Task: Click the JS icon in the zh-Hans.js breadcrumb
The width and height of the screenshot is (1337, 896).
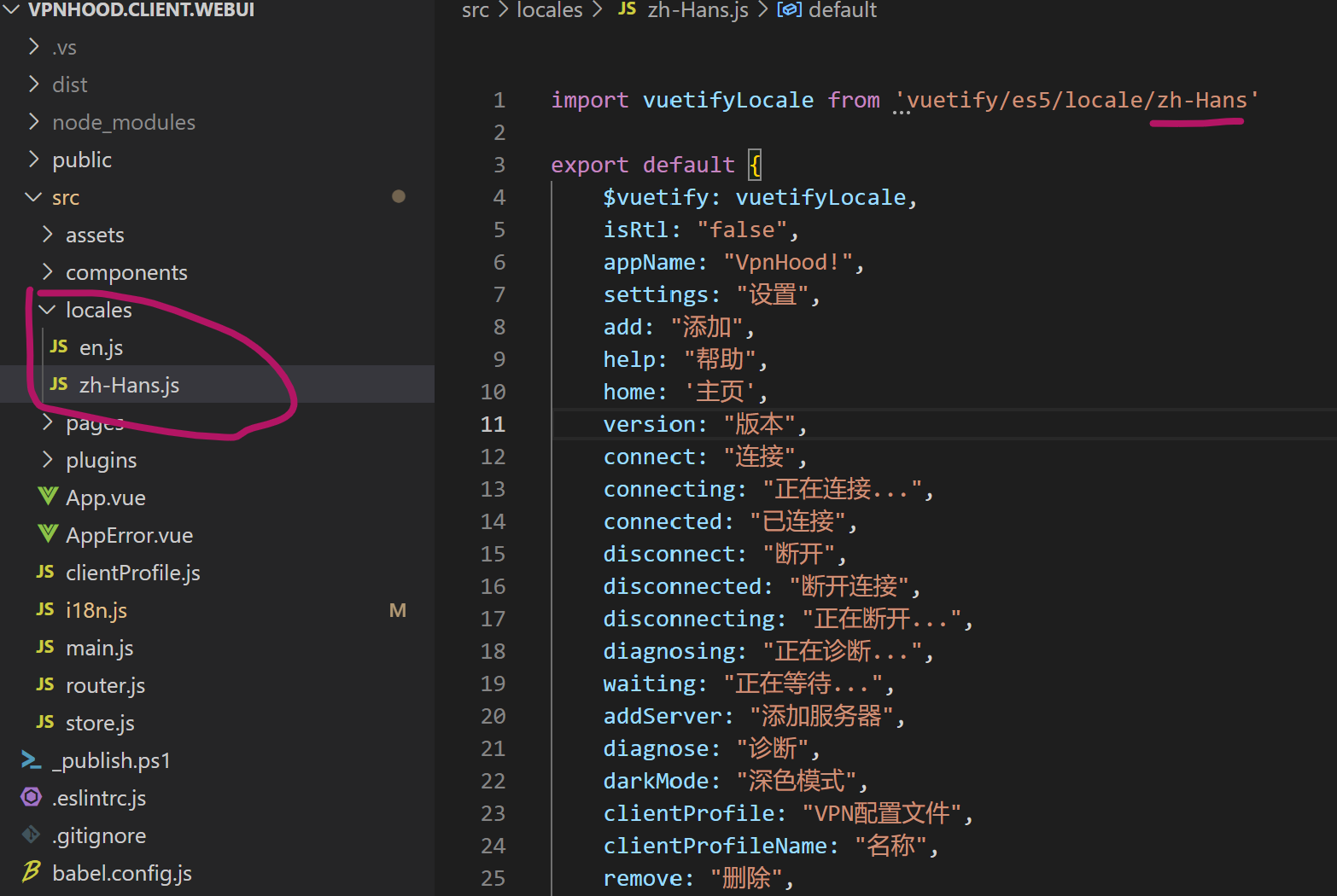Action: [x=624, y=10]
